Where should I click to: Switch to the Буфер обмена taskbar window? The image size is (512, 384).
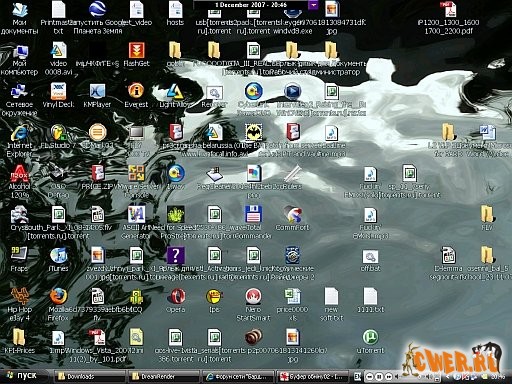pyautogui.click(x=312, y=377)
